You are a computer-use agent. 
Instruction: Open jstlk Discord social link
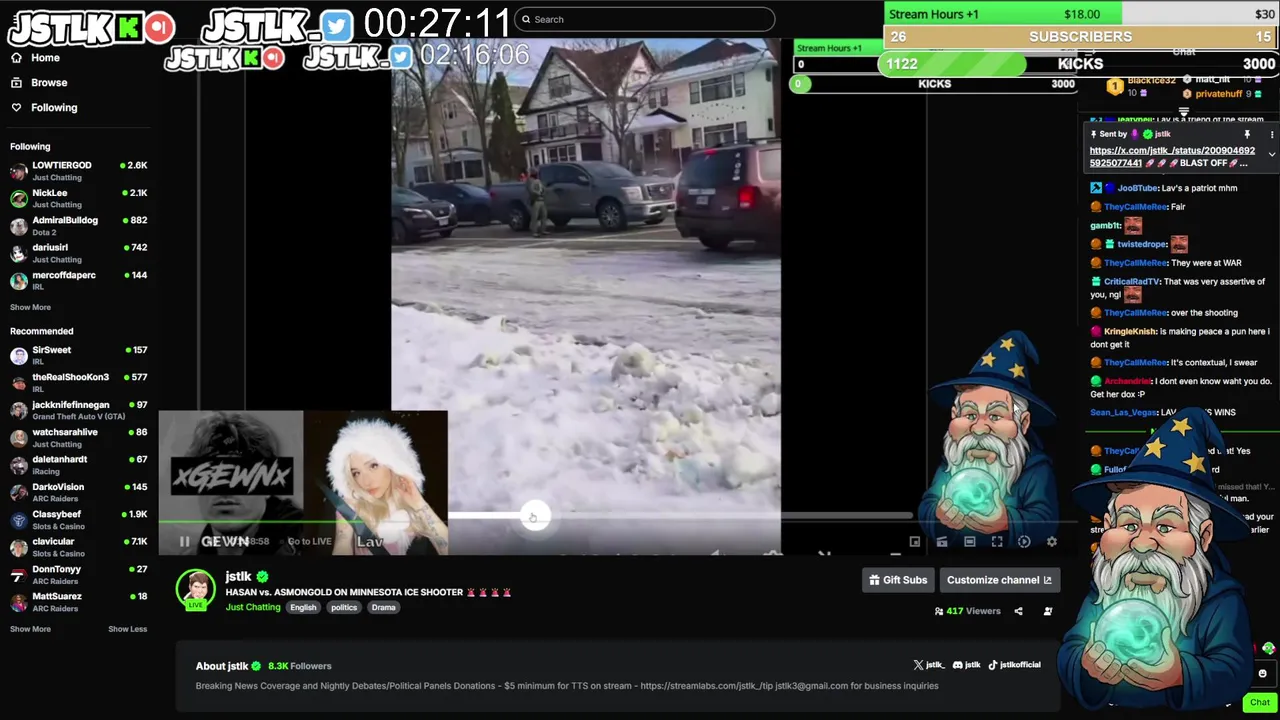click(x=967, y=665)
